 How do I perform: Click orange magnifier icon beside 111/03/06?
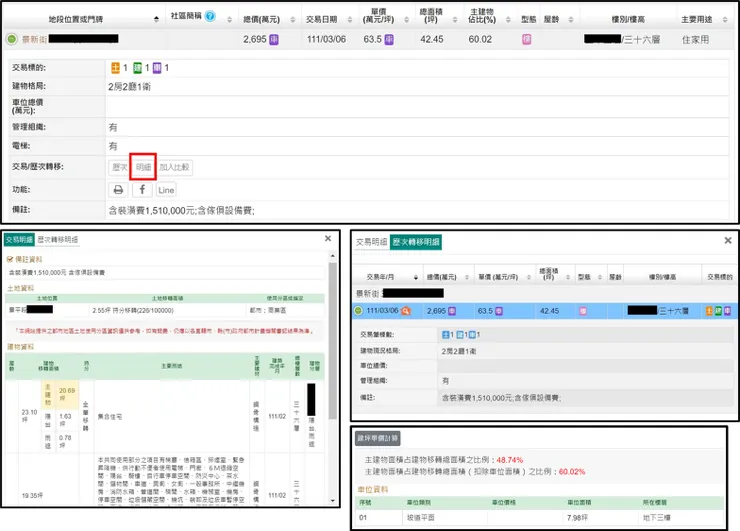[405, 311]
